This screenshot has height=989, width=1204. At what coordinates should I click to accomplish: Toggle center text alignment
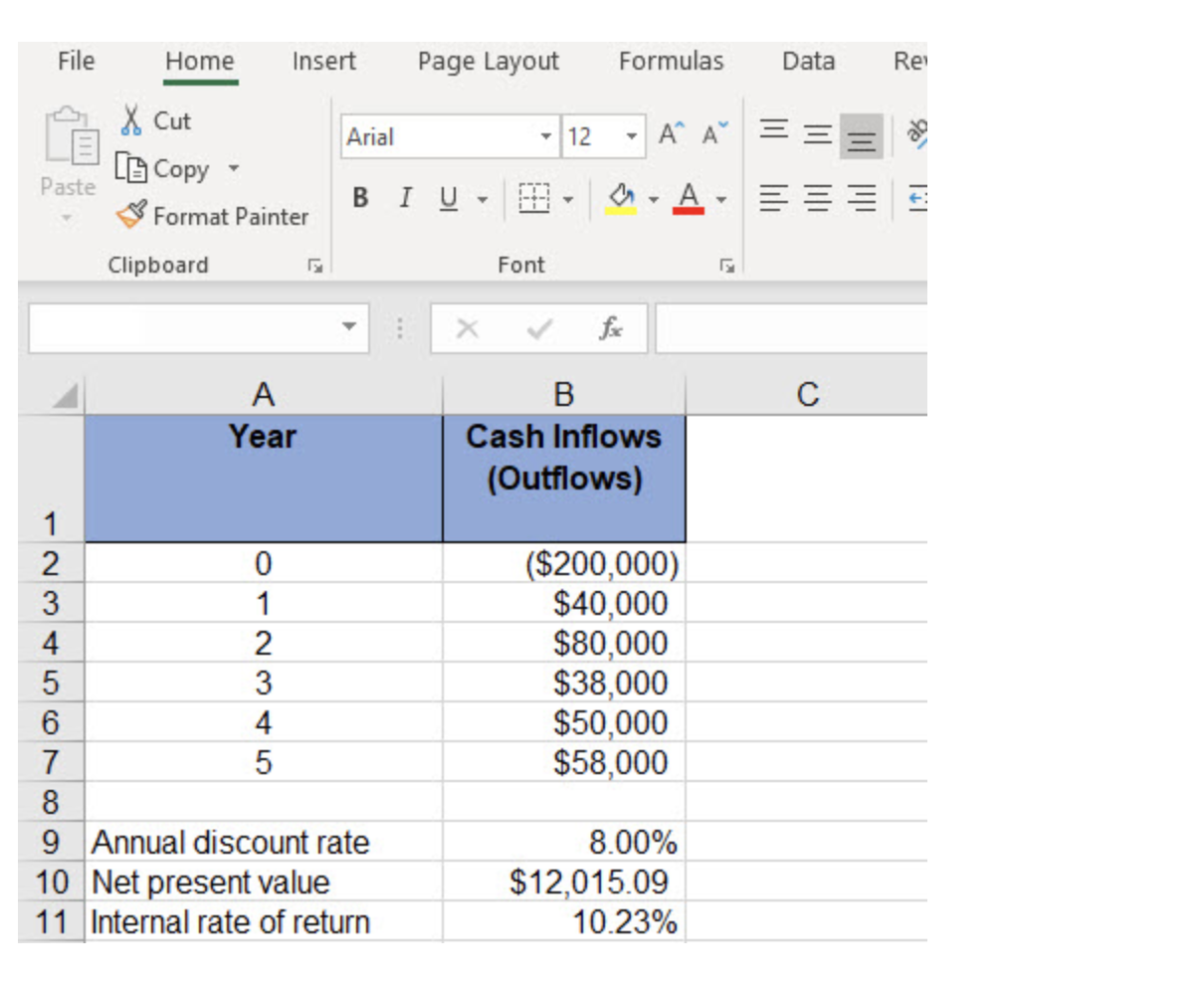click(x=818, y=198)
